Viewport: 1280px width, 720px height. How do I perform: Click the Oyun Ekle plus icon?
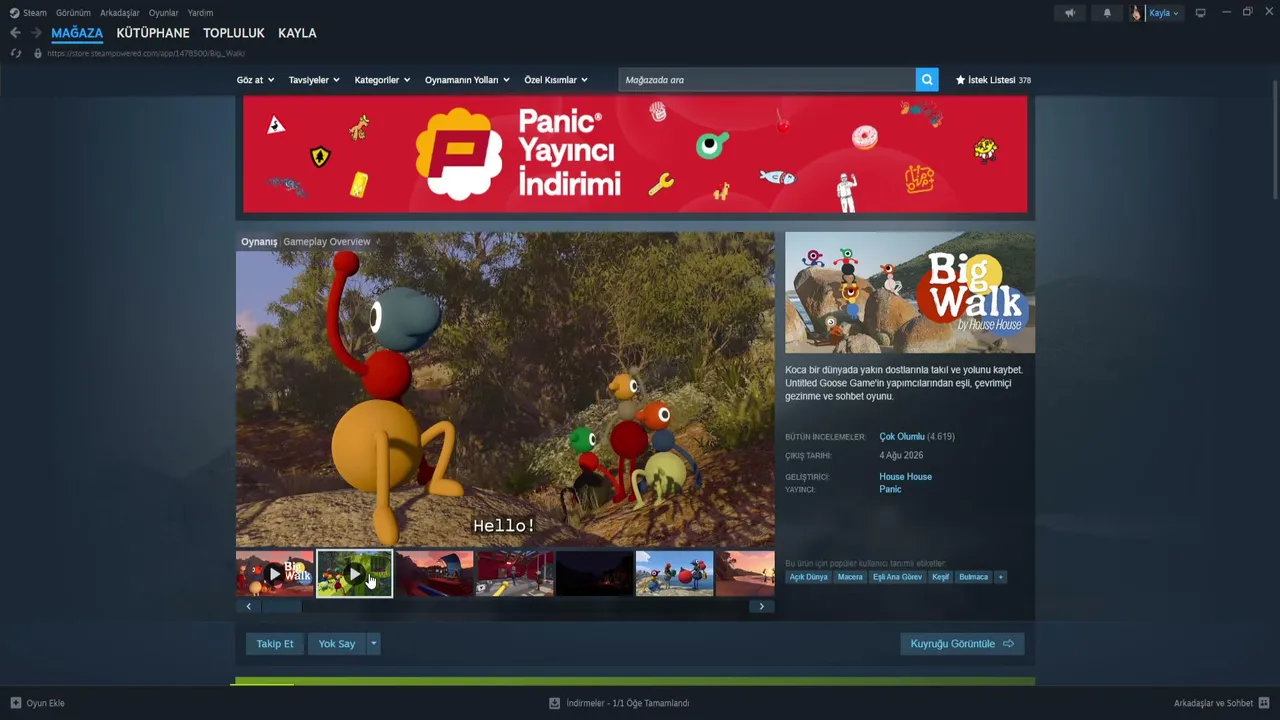click(16, 703)
